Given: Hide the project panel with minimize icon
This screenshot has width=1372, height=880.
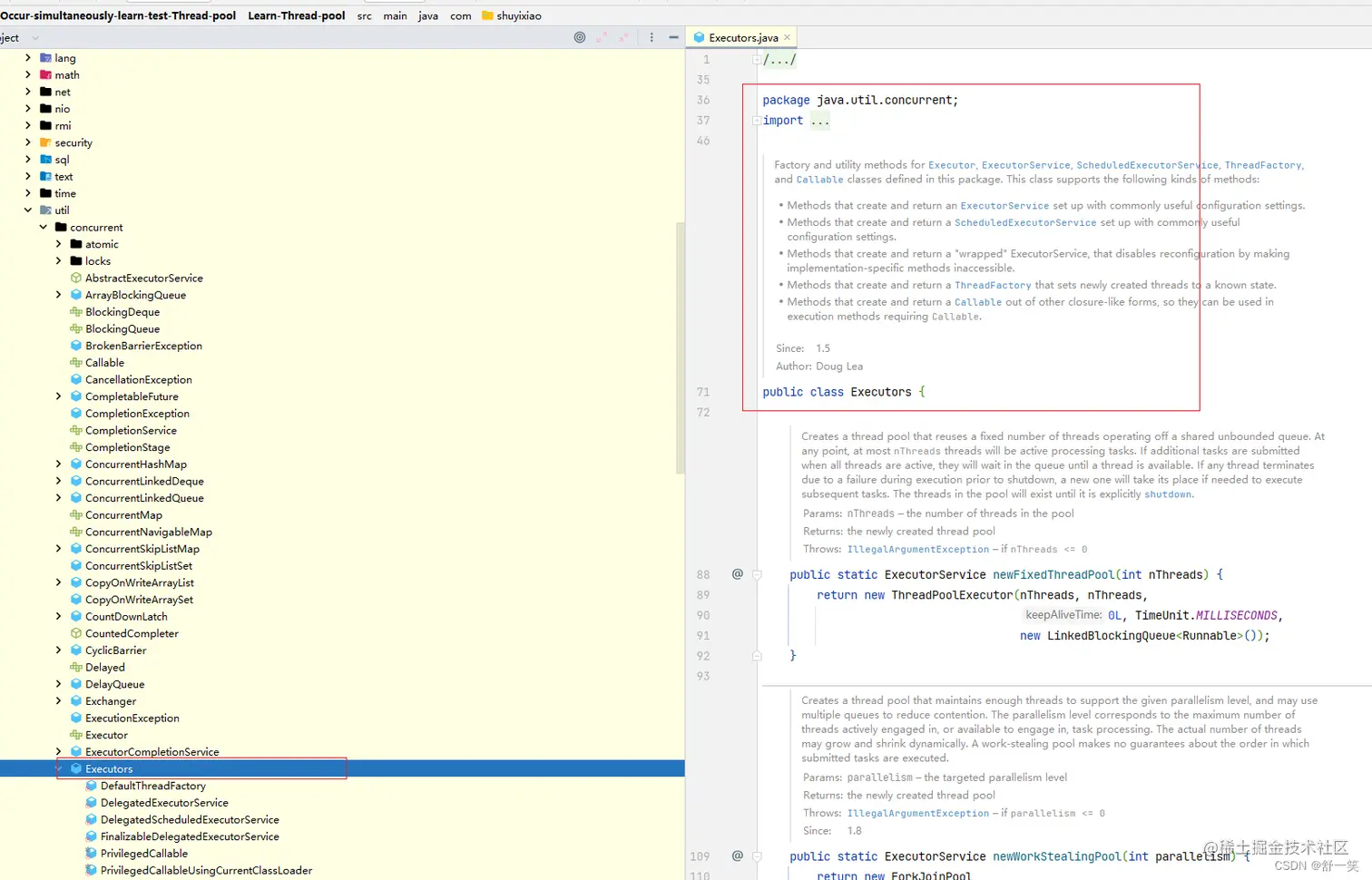Looking at the screenshot, I should [x=673, y=37].
